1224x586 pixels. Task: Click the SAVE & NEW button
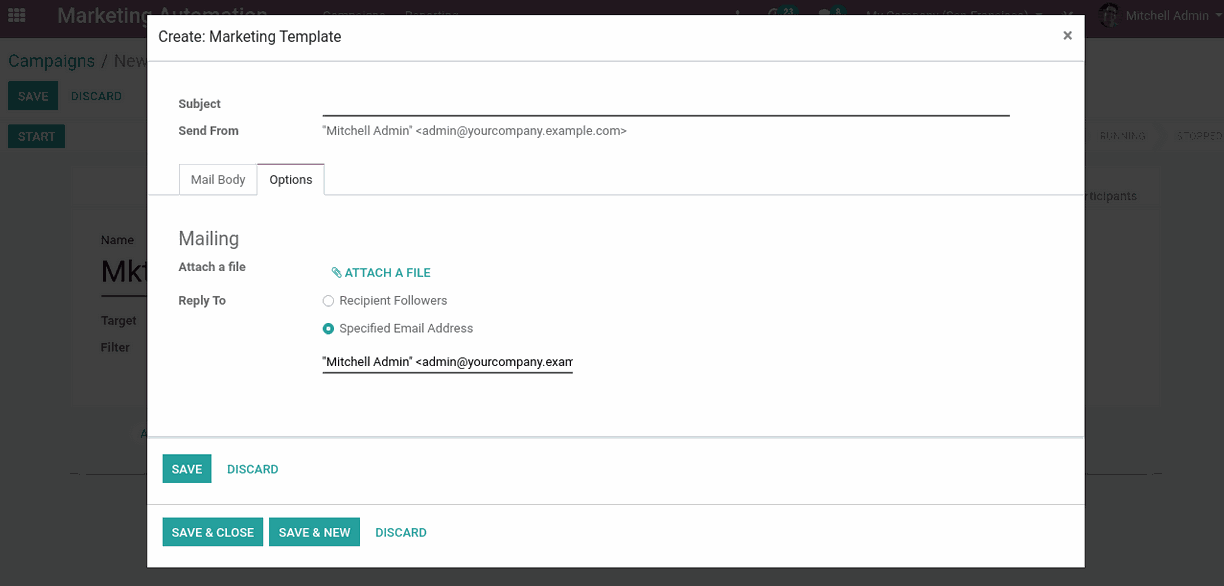click(314, 532)
